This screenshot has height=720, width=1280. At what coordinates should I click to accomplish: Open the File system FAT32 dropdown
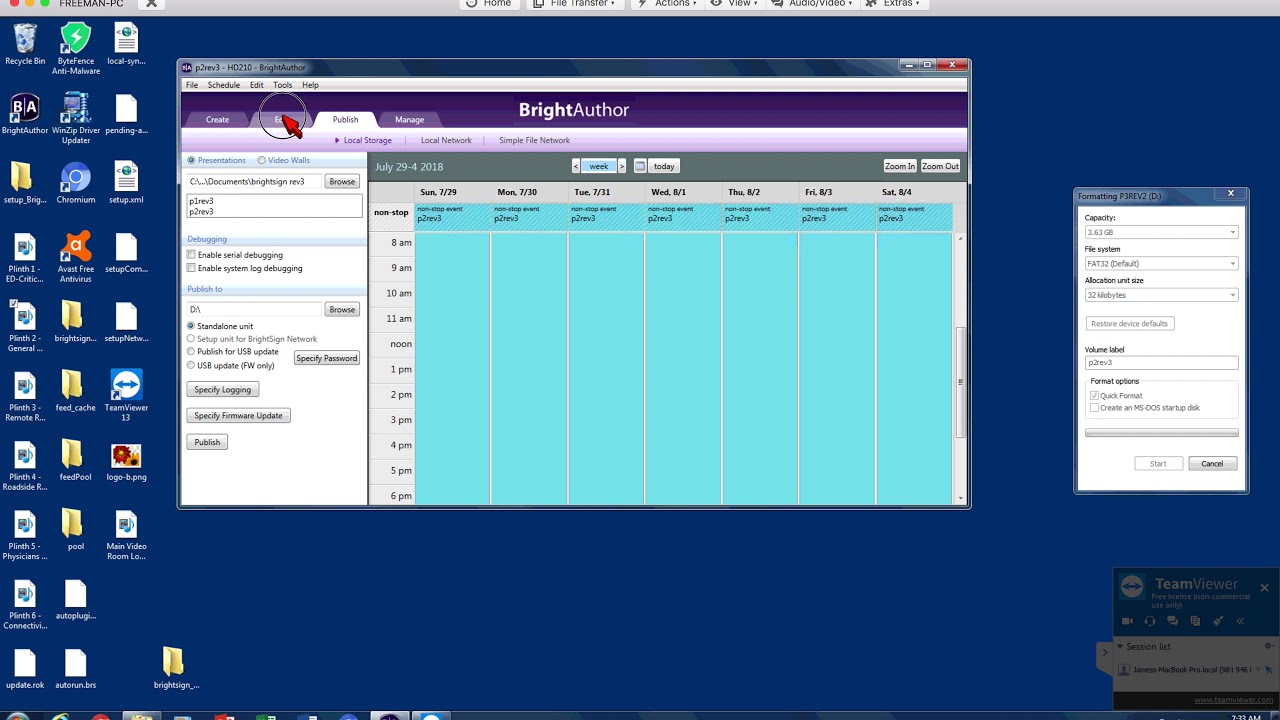click(1161, 263)
